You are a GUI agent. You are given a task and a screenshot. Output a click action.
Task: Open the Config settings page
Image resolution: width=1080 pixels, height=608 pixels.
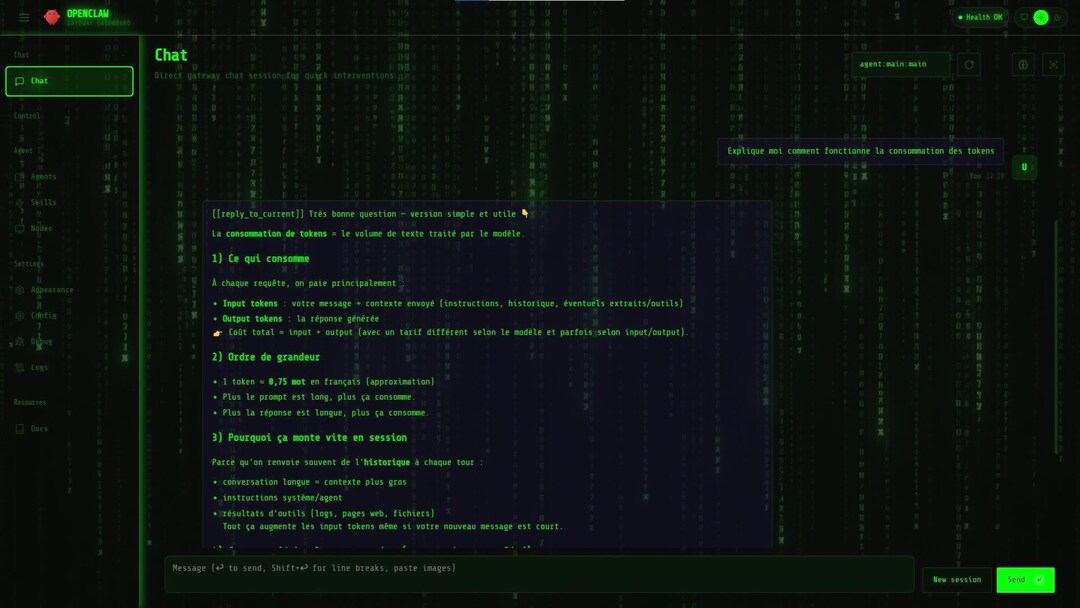tap(69, 315)
